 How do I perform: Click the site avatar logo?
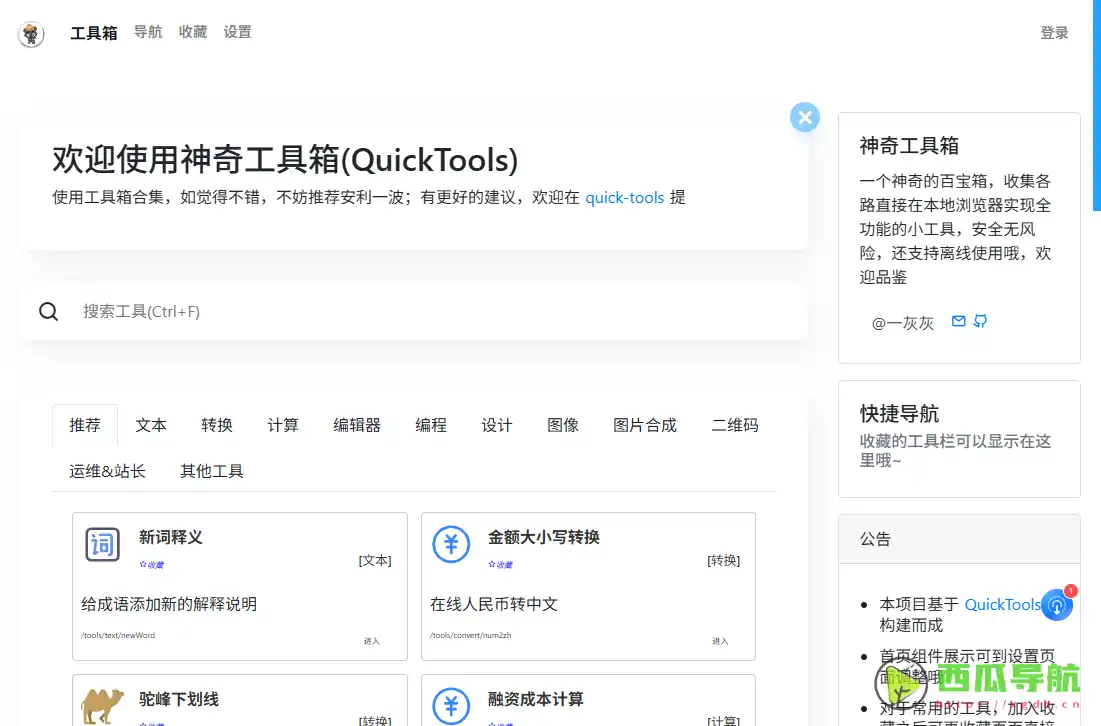click(31, 34)
